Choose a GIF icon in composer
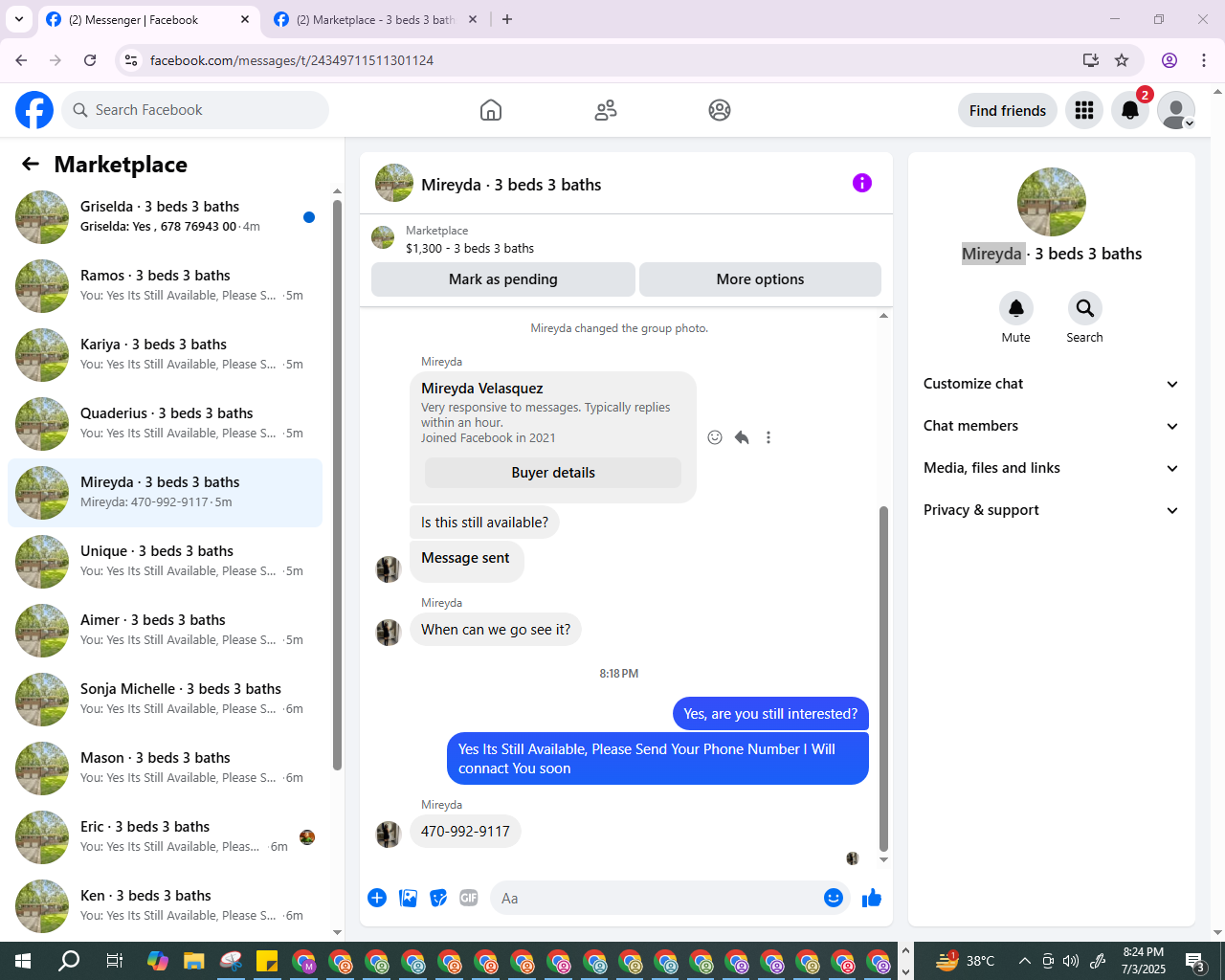The height and width of the screenshot is (980, 1225). click(x=469, y=898)
